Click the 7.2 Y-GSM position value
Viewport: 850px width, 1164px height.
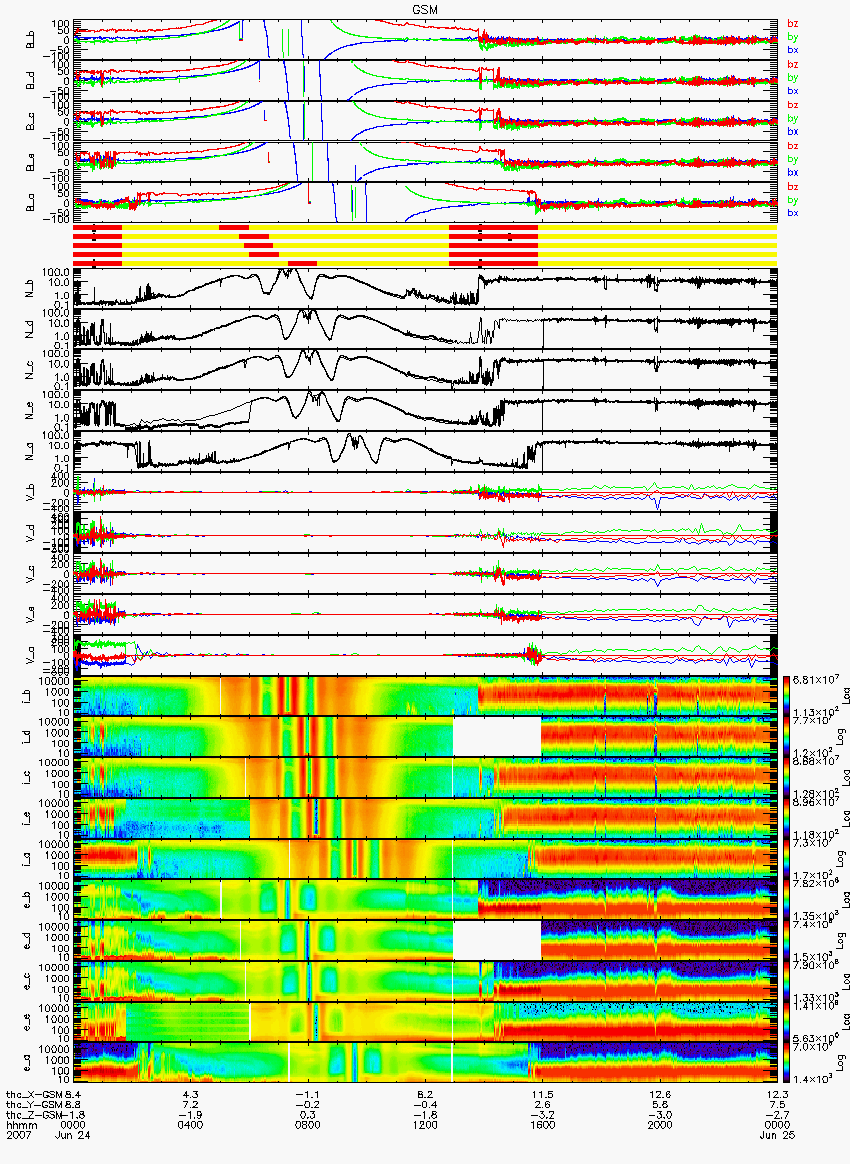click(x=190, y=1104)
